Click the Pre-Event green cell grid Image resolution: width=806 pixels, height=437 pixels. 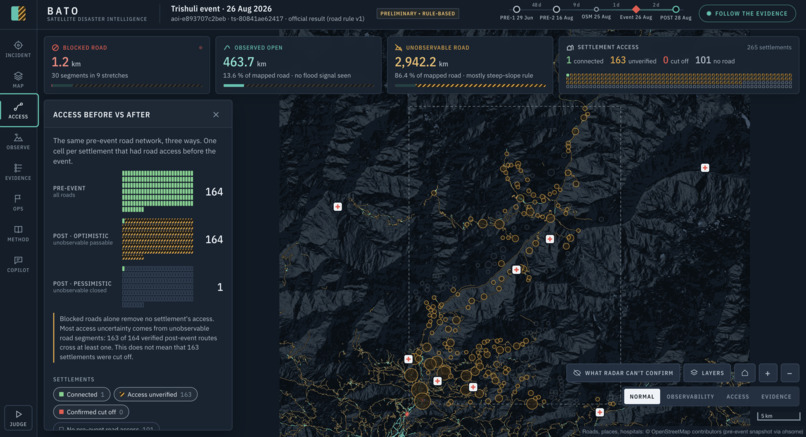click(157, 191)
